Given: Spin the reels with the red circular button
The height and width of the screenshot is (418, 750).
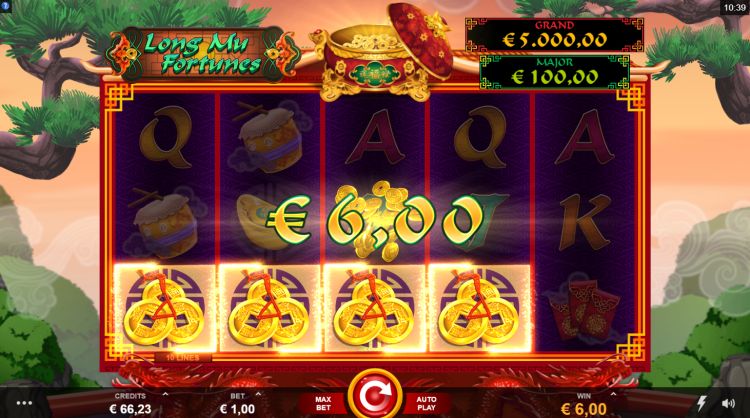Looking at the screenshot, I should click(375, 395).
